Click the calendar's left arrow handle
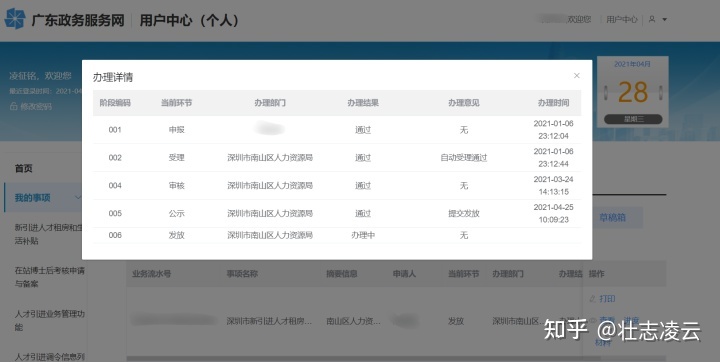 [606, 92]
